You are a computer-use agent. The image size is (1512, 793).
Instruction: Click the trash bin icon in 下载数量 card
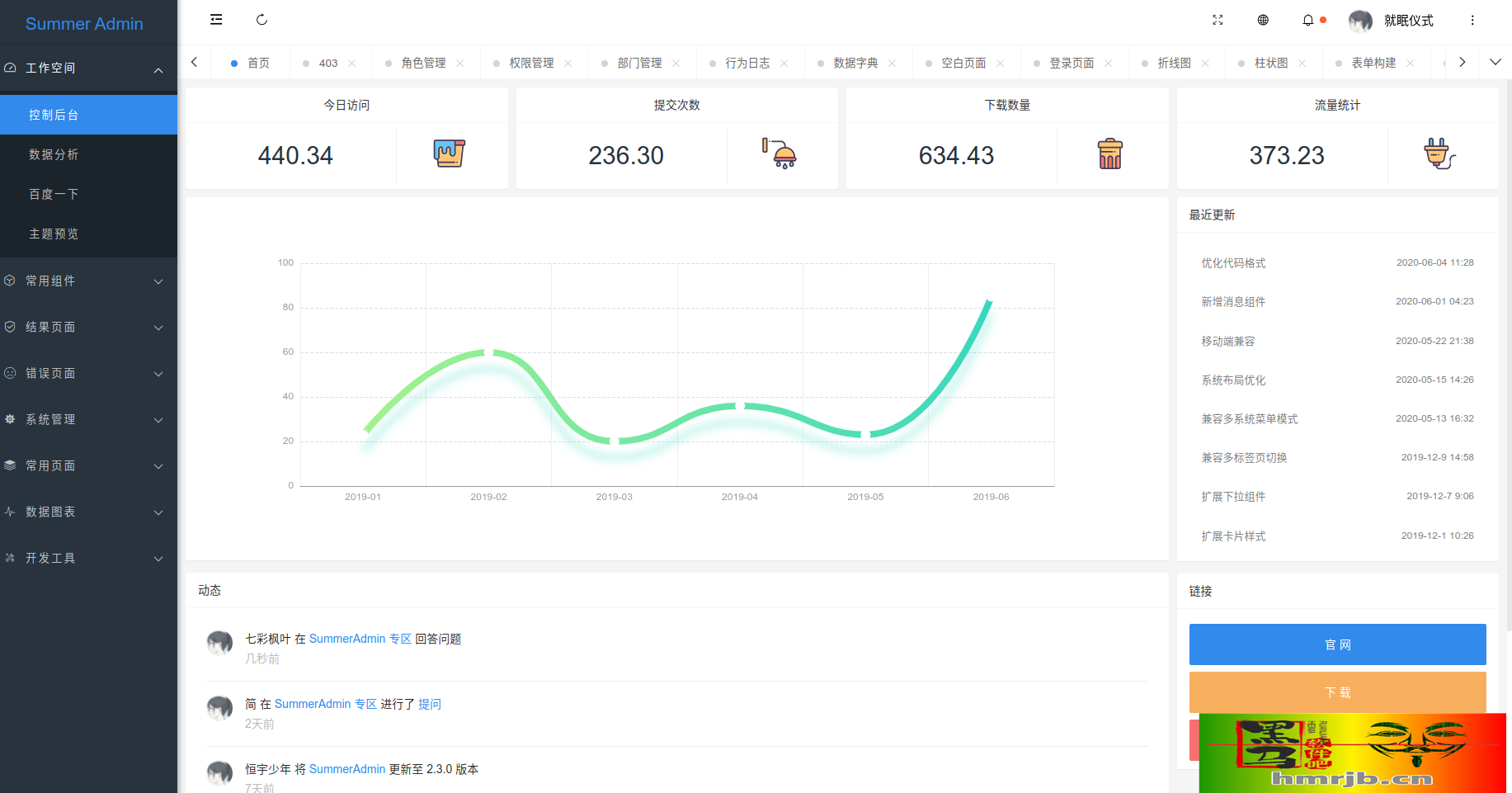(1110, 153)
